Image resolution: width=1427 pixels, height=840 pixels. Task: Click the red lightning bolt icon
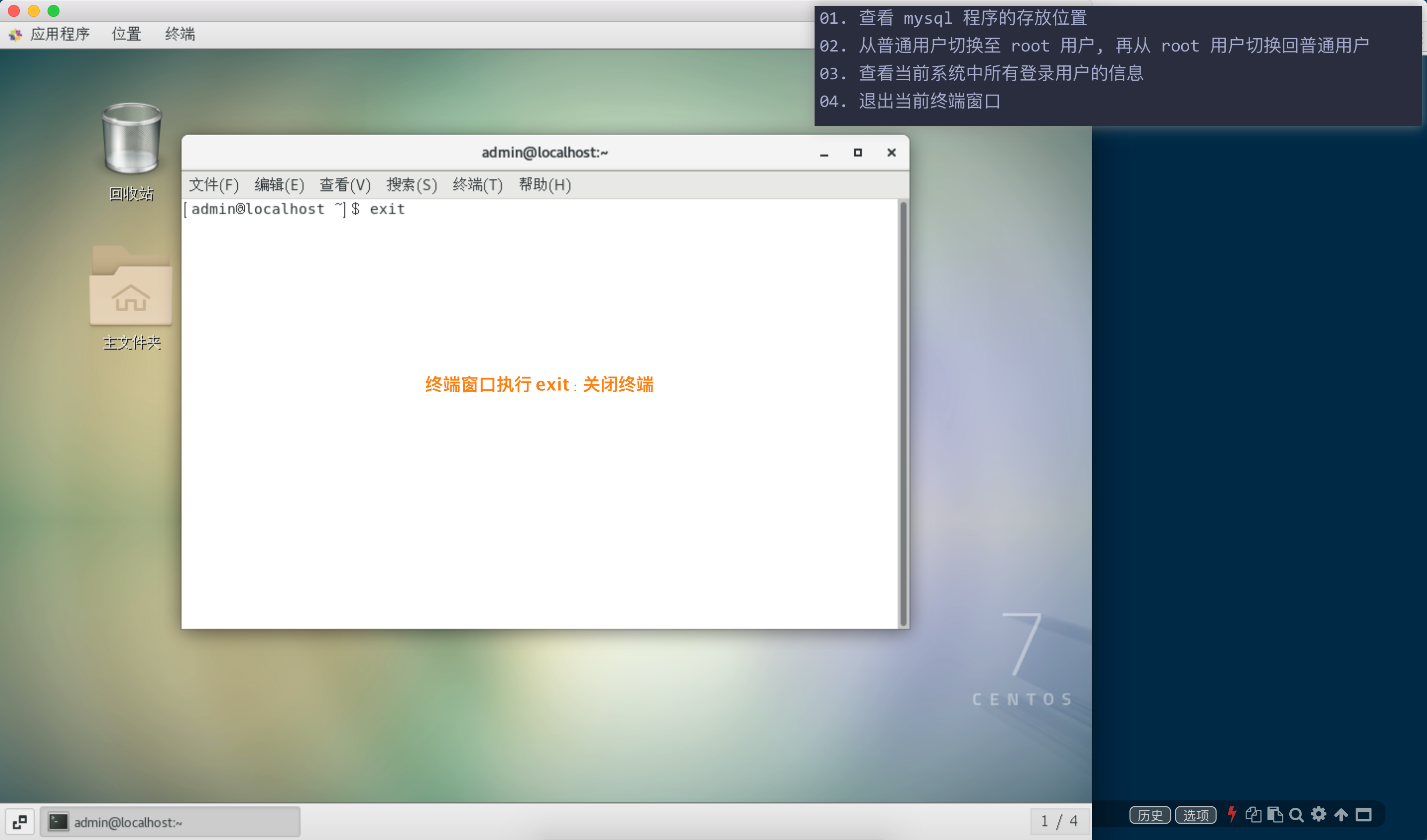[x=1232, y=815]
